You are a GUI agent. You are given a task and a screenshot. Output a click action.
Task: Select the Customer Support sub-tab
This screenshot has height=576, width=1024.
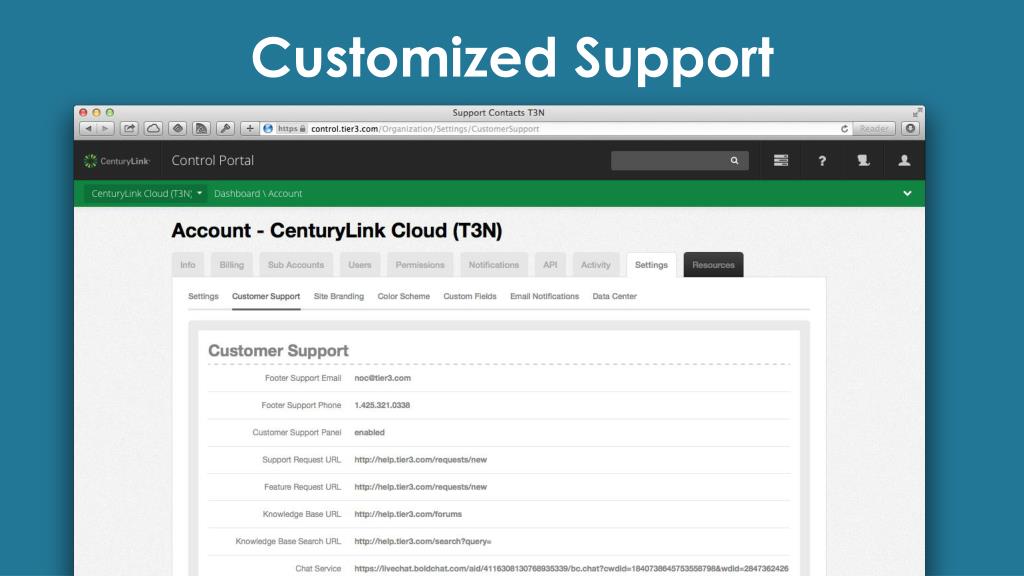(266, 296)
